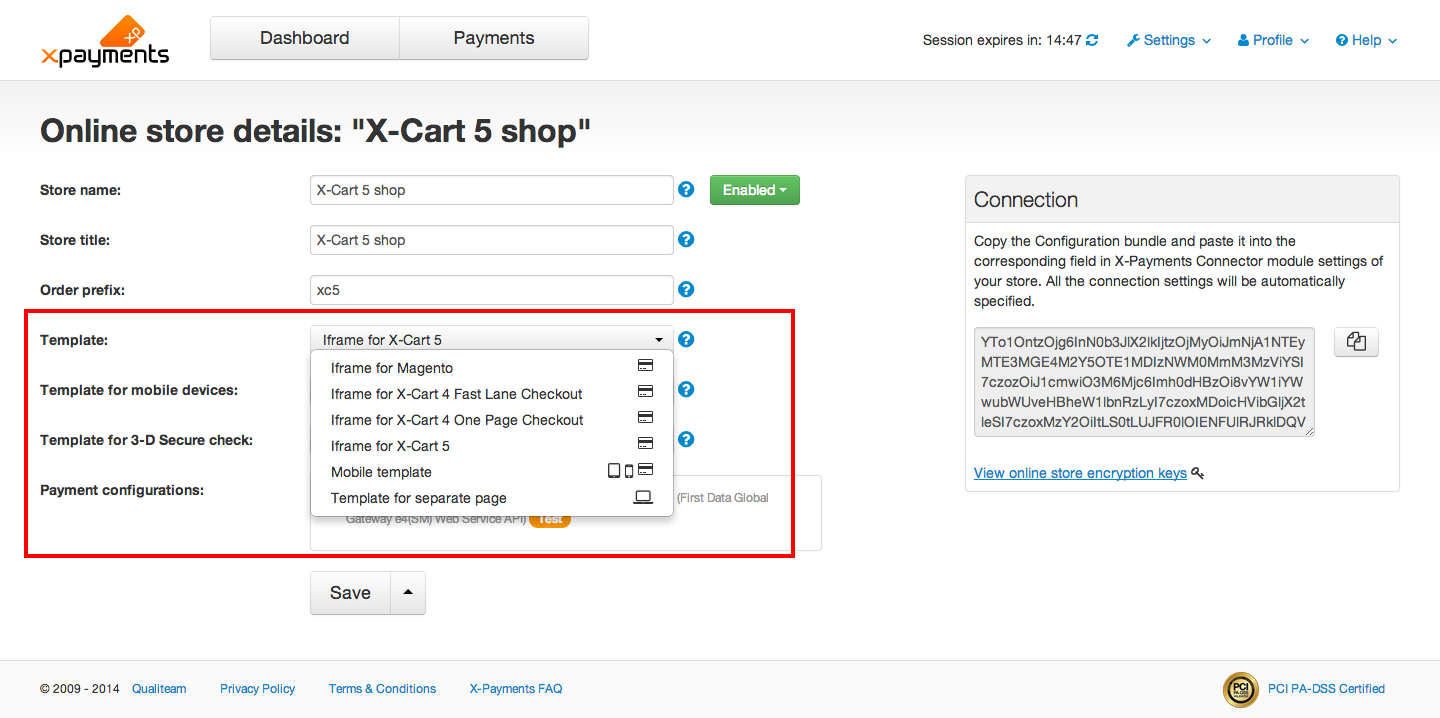The width and height of the screenshot is (1440, 718).
Task: Go to the Payments tab
Action: point(494,38)
